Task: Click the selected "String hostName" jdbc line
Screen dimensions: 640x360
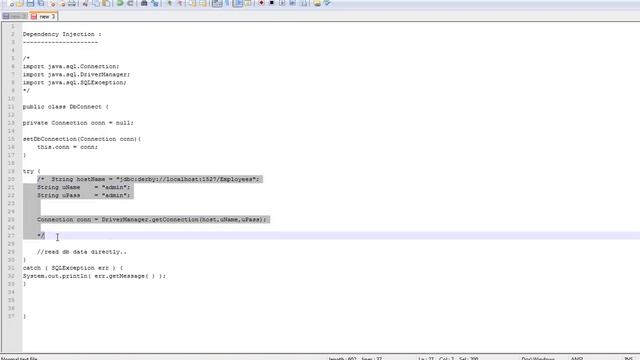Action: [x=150, y=179]
